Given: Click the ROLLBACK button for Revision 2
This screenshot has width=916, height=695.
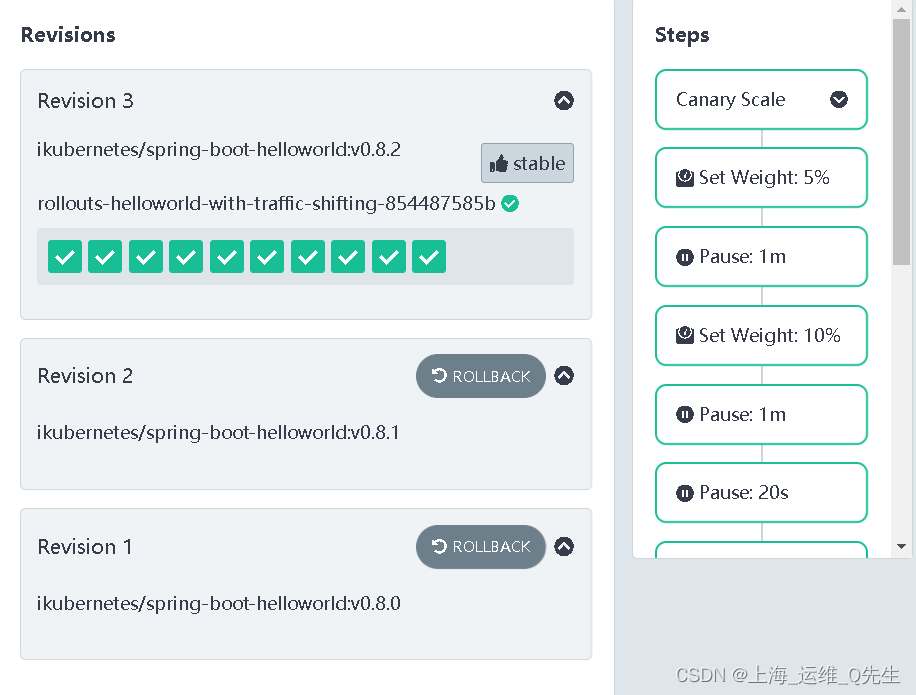Looking at the screenshot, I should pos(481,376).
